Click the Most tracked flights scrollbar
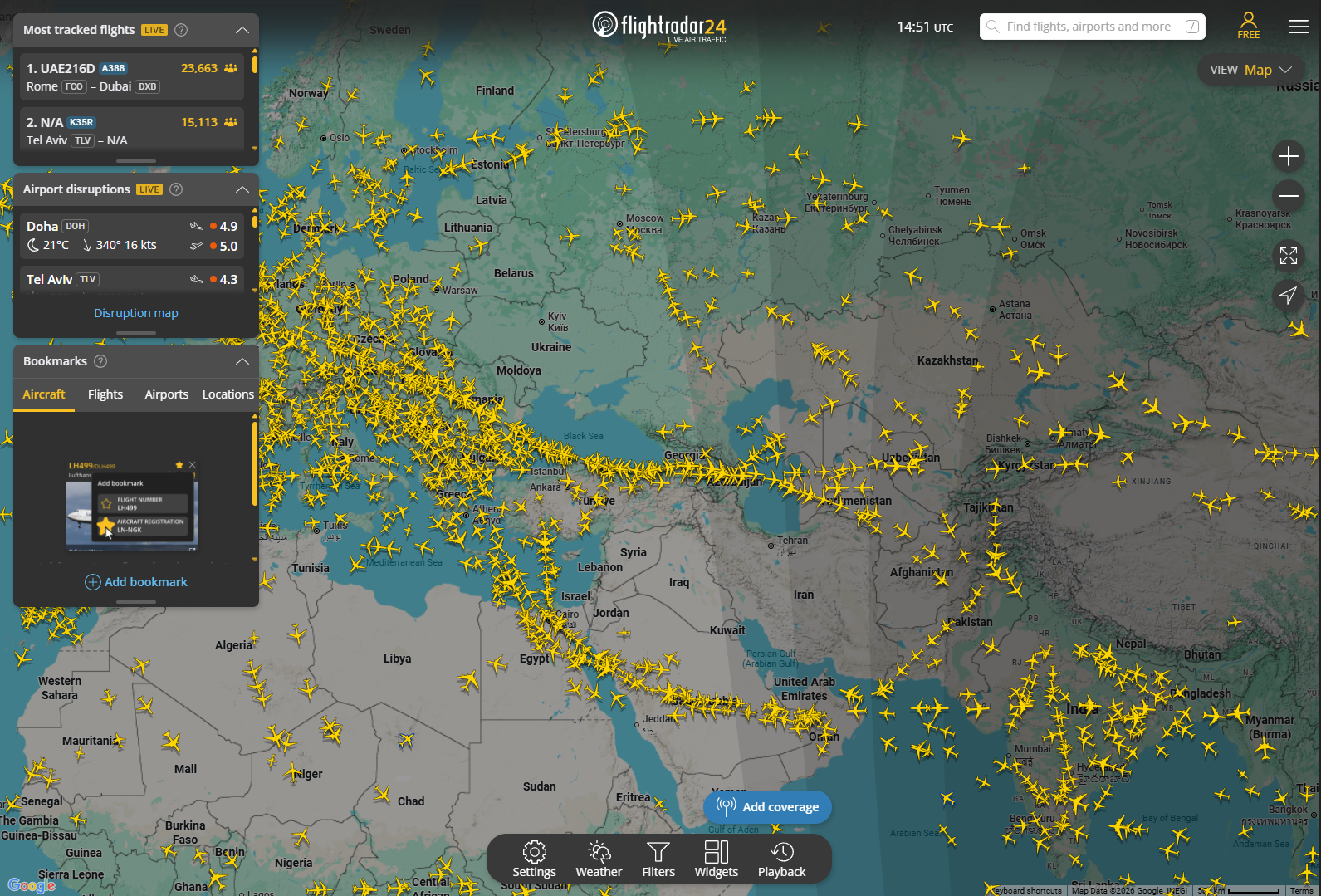 pos(255,63)
